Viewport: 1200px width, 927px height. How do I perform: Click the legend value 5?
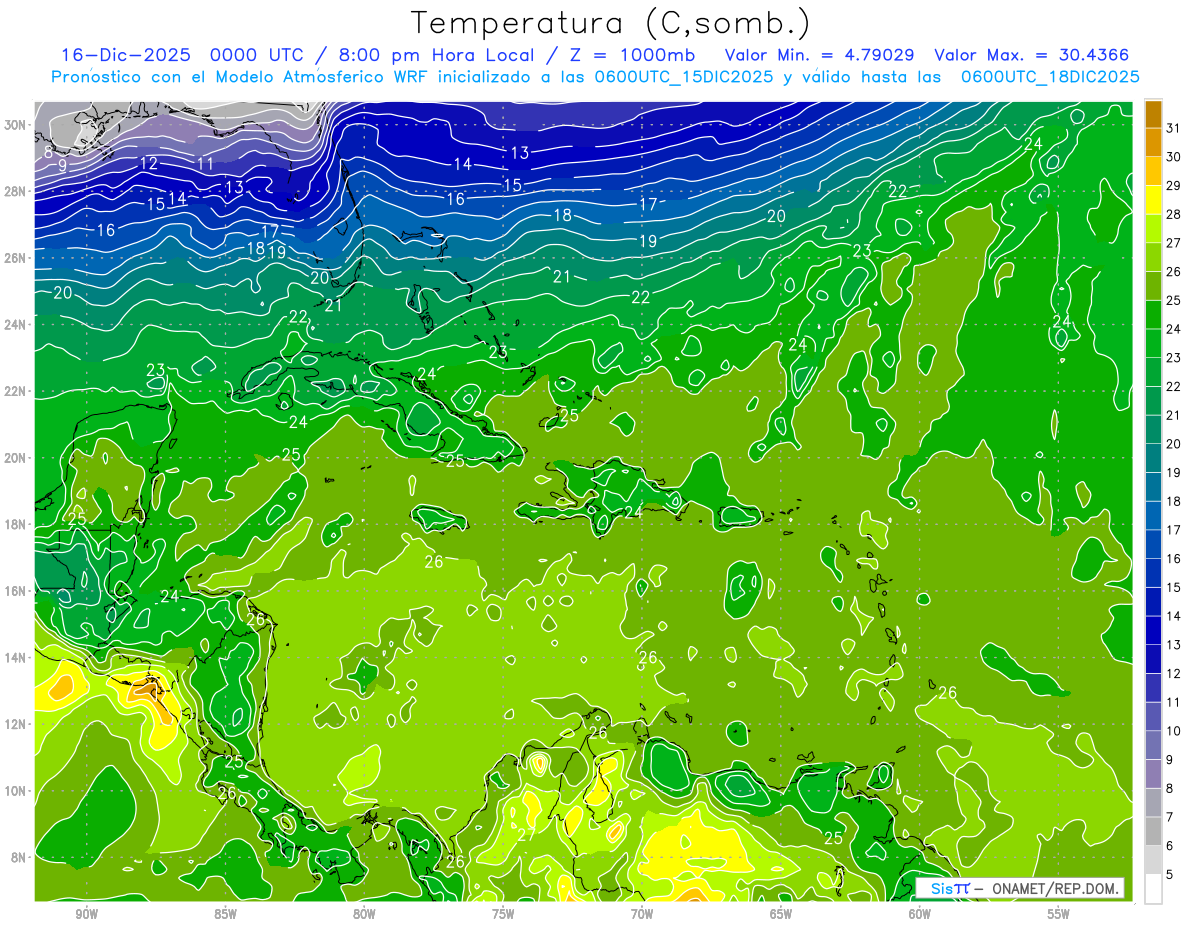coord(1170,875)
